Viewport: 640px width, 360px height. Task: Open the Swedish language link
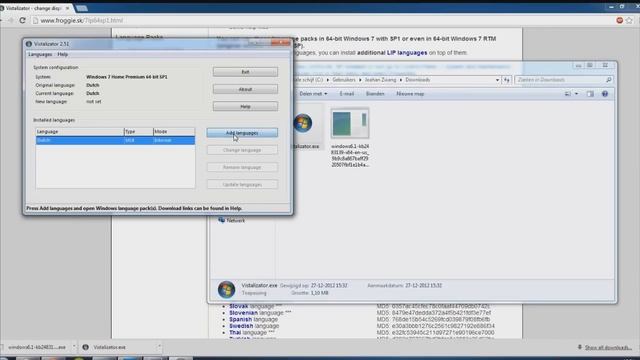[241, 326]
